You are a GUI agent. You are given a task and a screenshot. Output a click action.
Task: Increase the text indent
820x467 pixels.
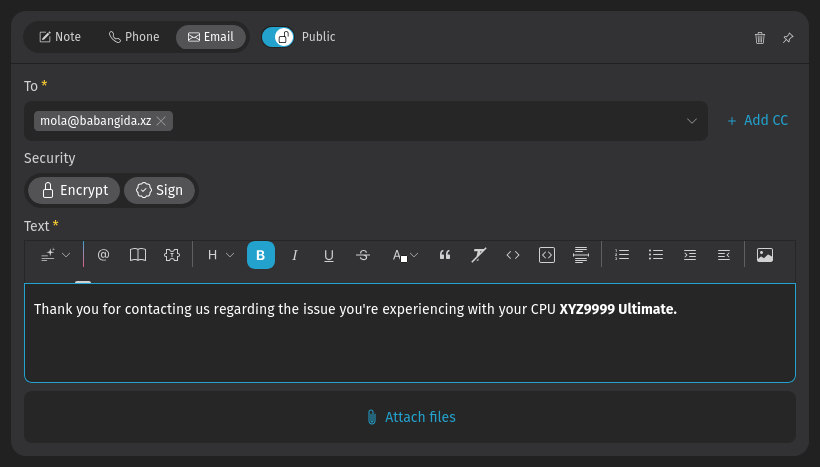[x=690, y=255]
